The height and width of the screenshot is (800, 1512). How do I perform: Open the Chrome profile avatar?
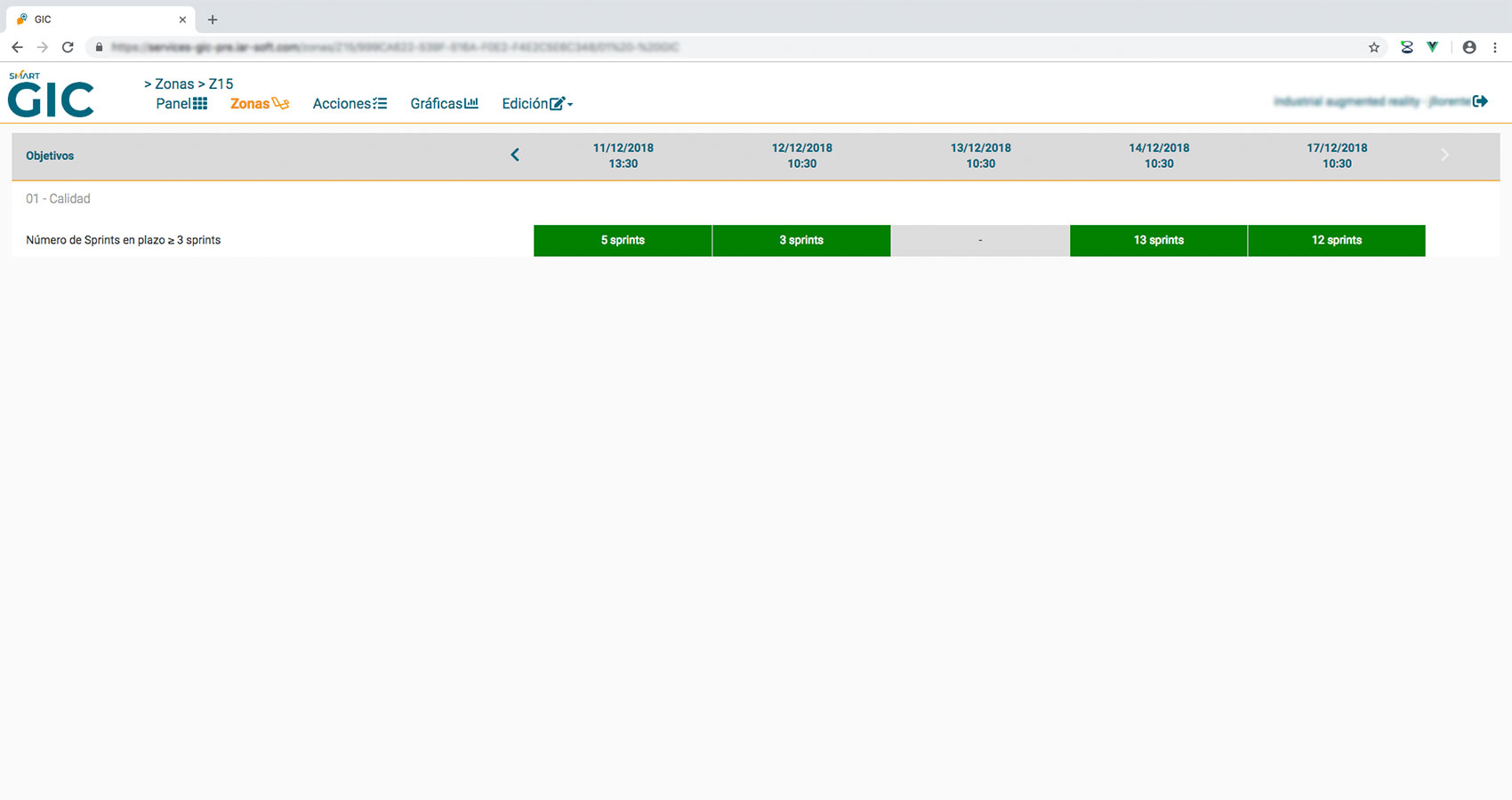click(x=1469, y=47)
